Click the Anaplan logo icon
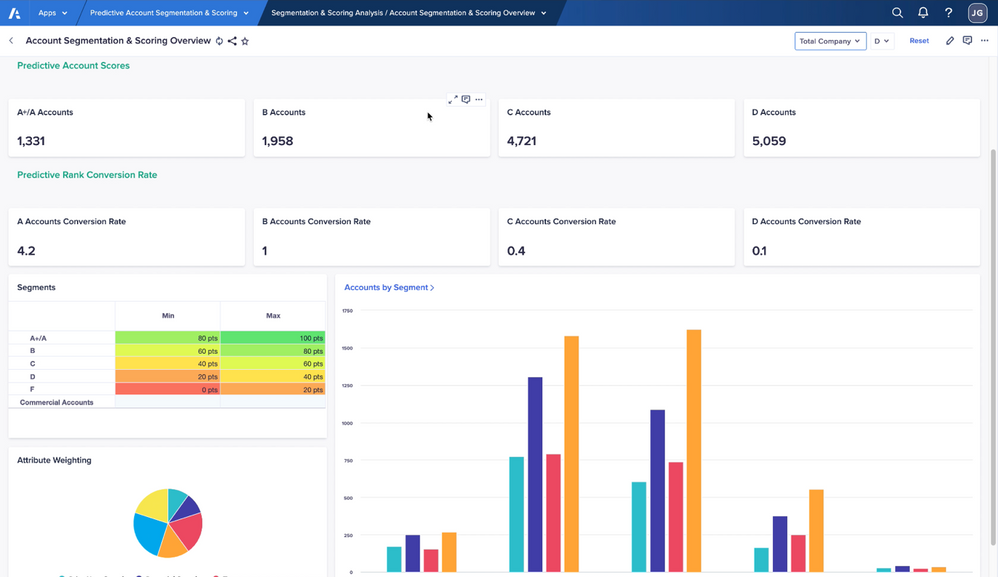Viewport: 998px width, 577px height. tap(14, 13)
